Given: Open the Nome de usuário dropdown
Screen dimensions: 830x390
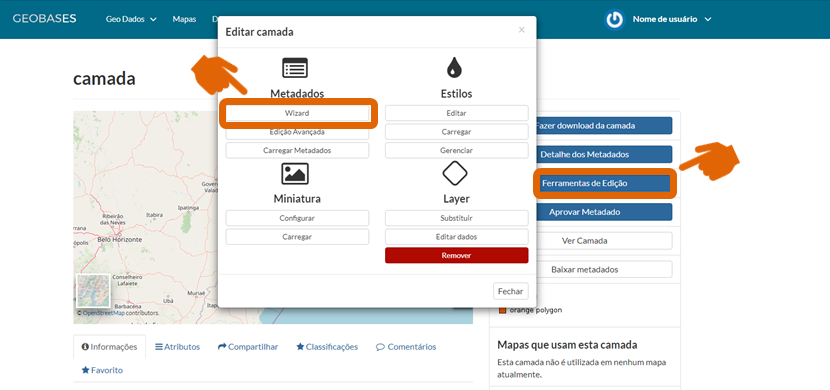Looking at the screenshot, I should (672, 19).
